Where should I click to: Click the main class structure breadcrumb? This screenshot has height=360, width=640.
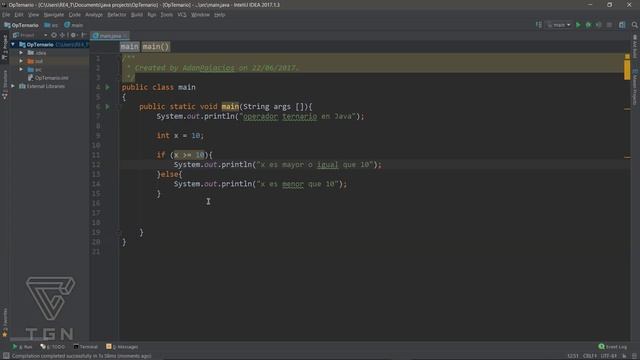click(129, 47)
